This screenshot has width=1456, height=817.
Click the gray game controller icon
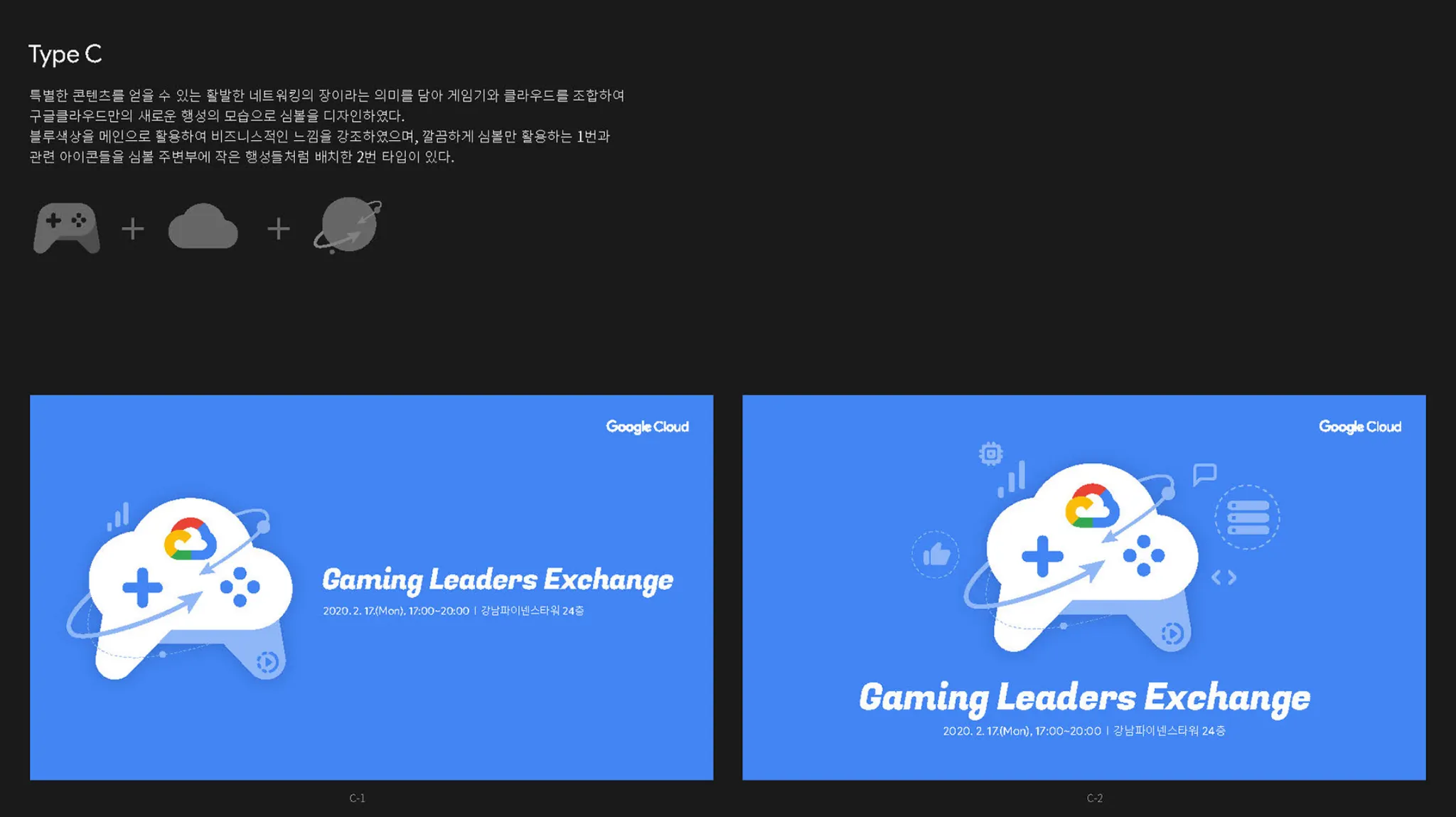coord(67,228)
